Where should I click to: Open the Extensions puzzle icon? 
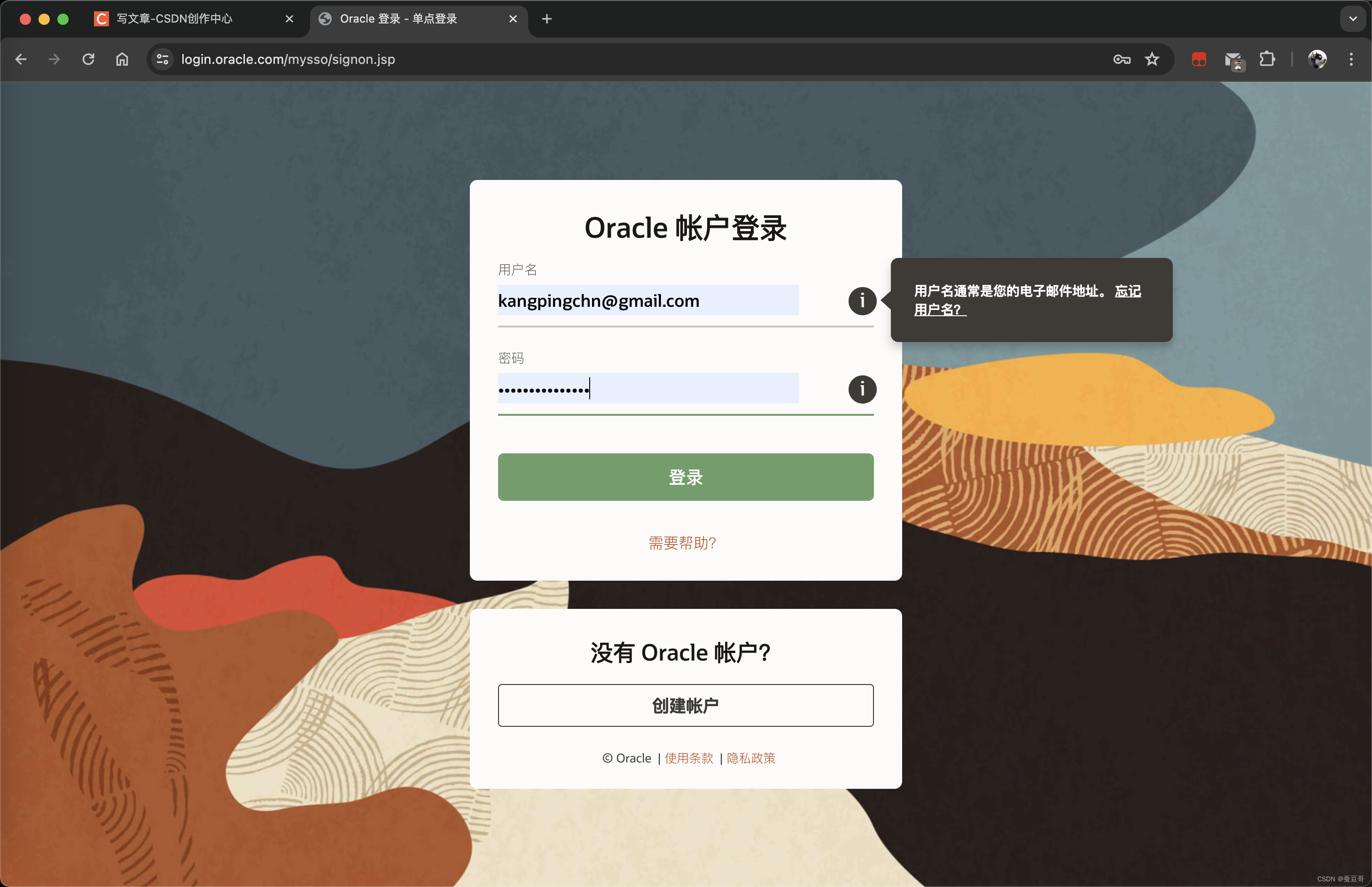click(x=1267, y=59)
